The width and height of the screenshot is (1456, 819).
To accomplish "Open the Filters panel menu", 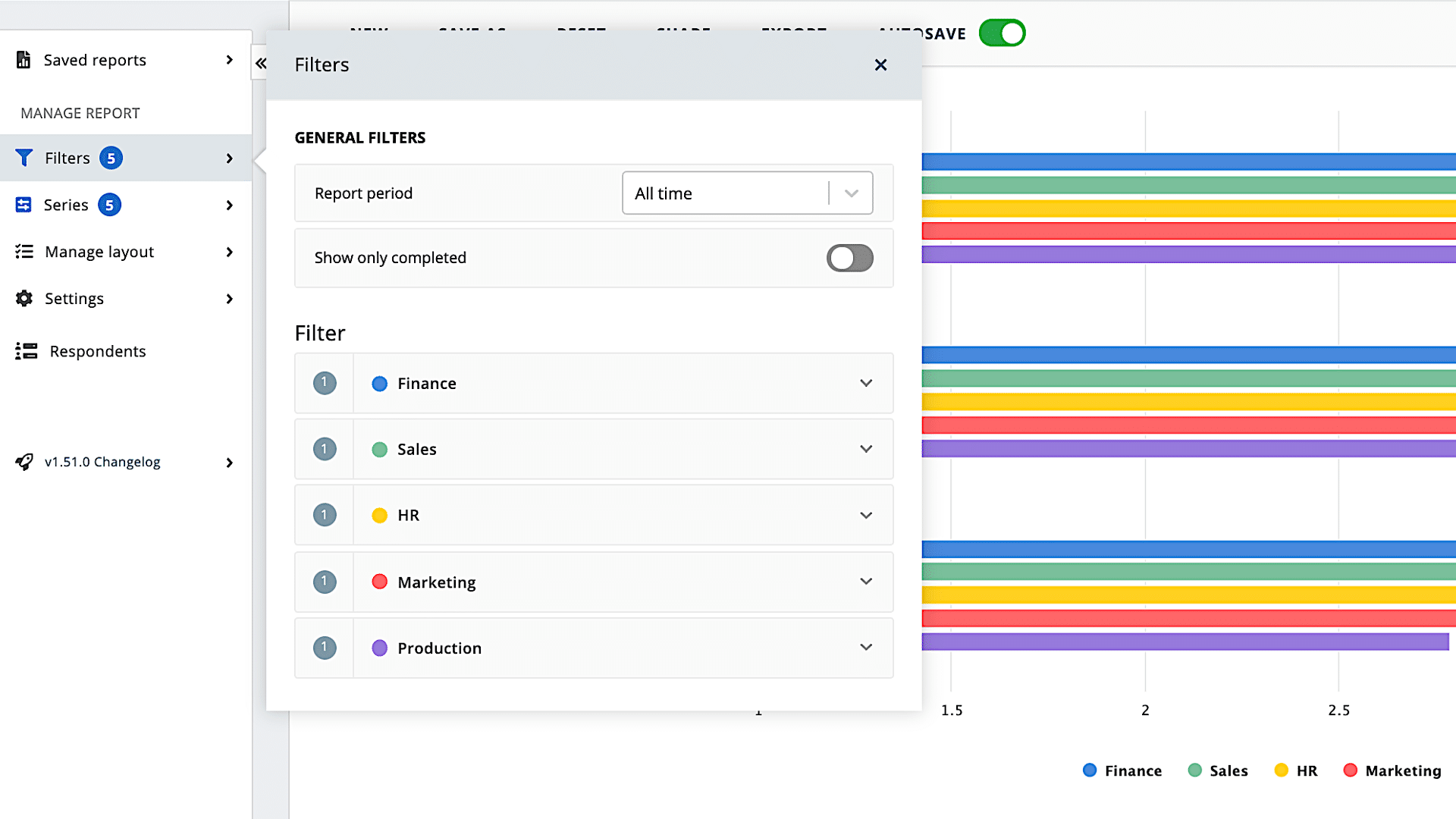I will point(125,158).
